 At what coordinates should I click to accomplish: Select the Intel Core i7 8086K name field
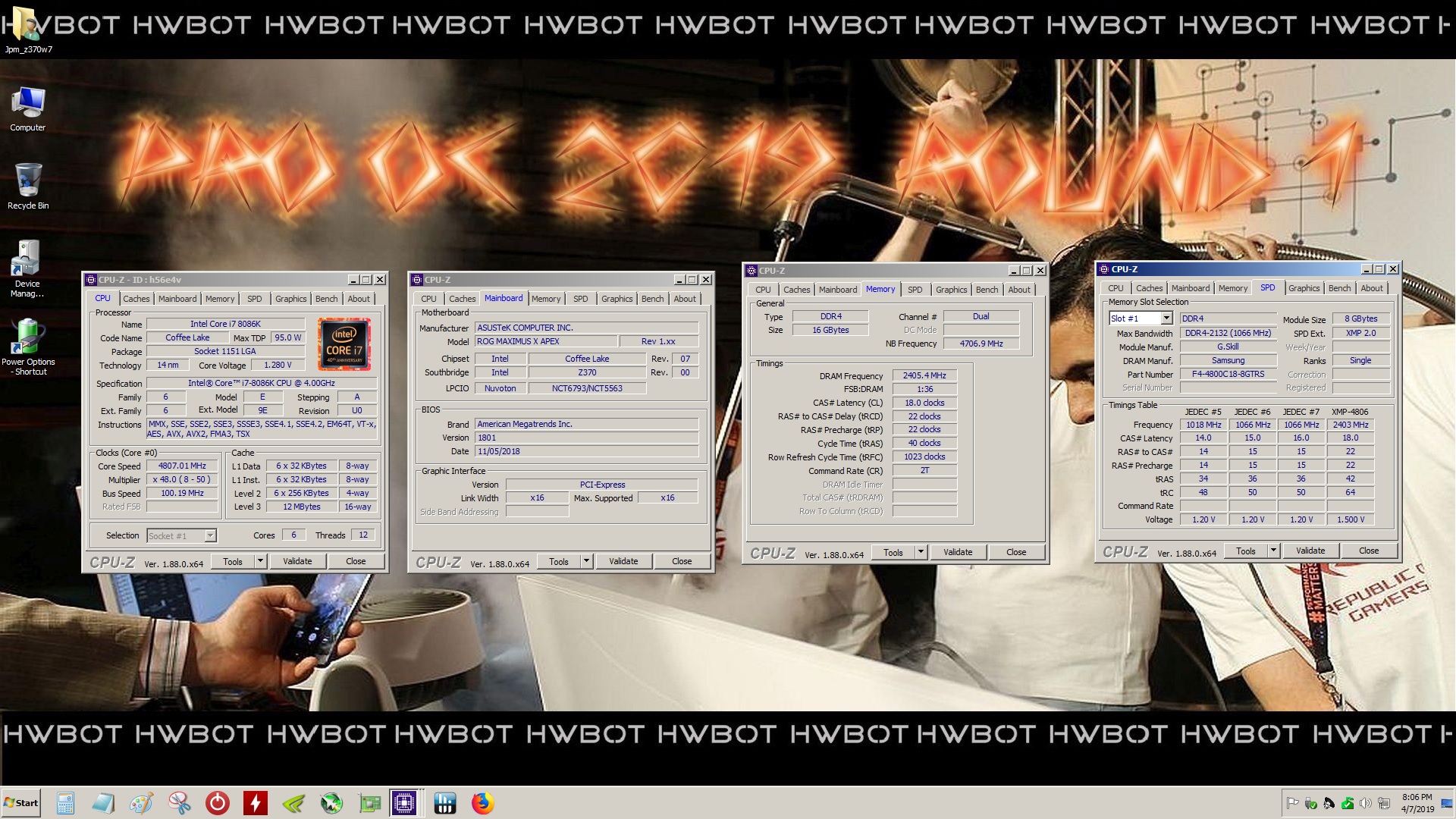(225, 324)
